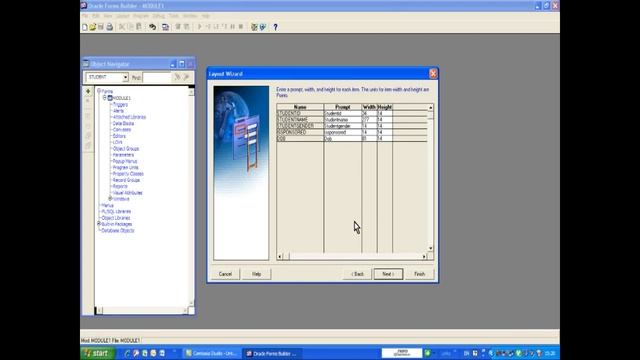Click the New document toolbar icon

point(84,27)
